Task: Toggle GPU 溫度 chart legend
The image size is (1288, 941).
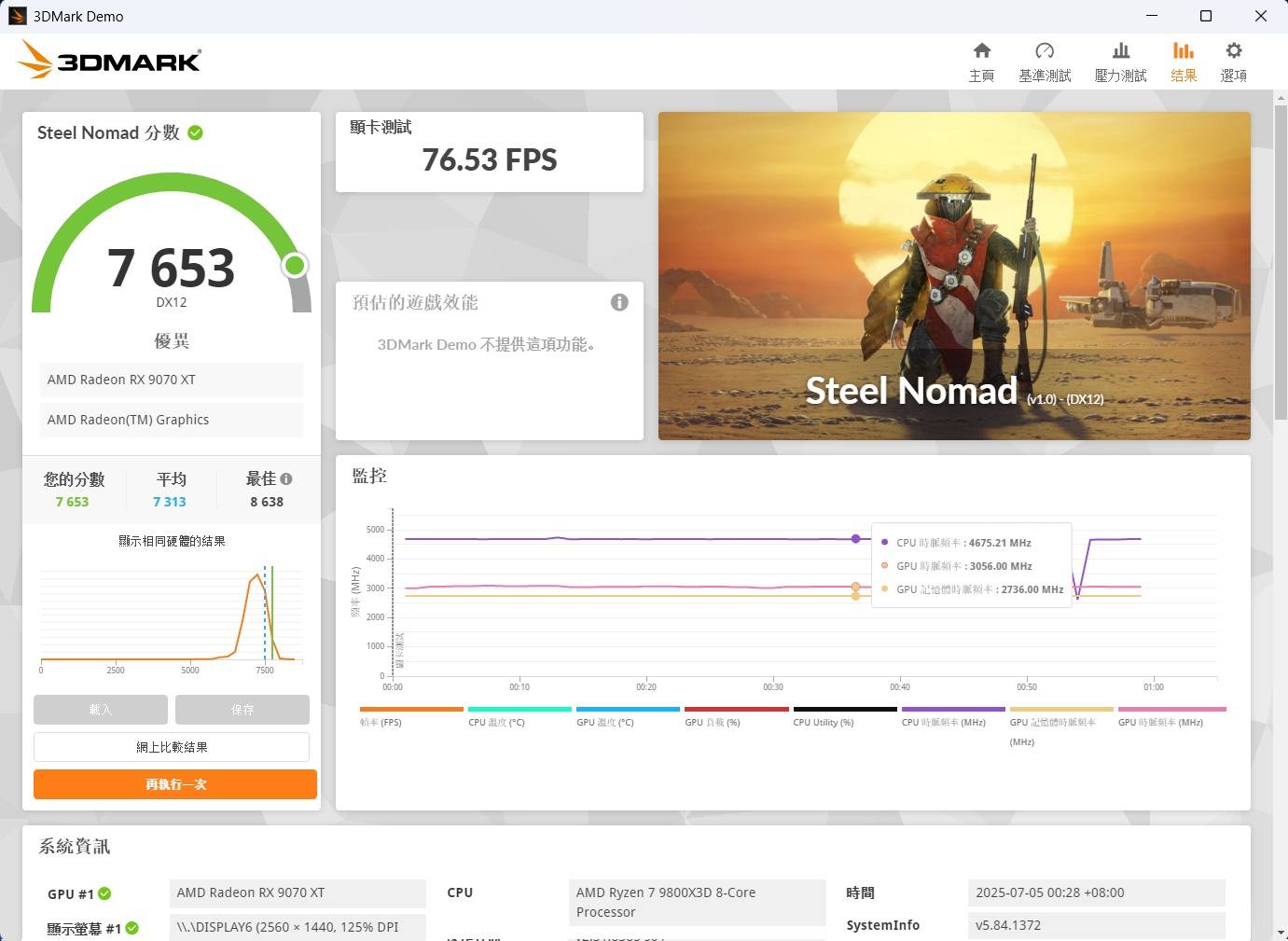Action: 628,716
